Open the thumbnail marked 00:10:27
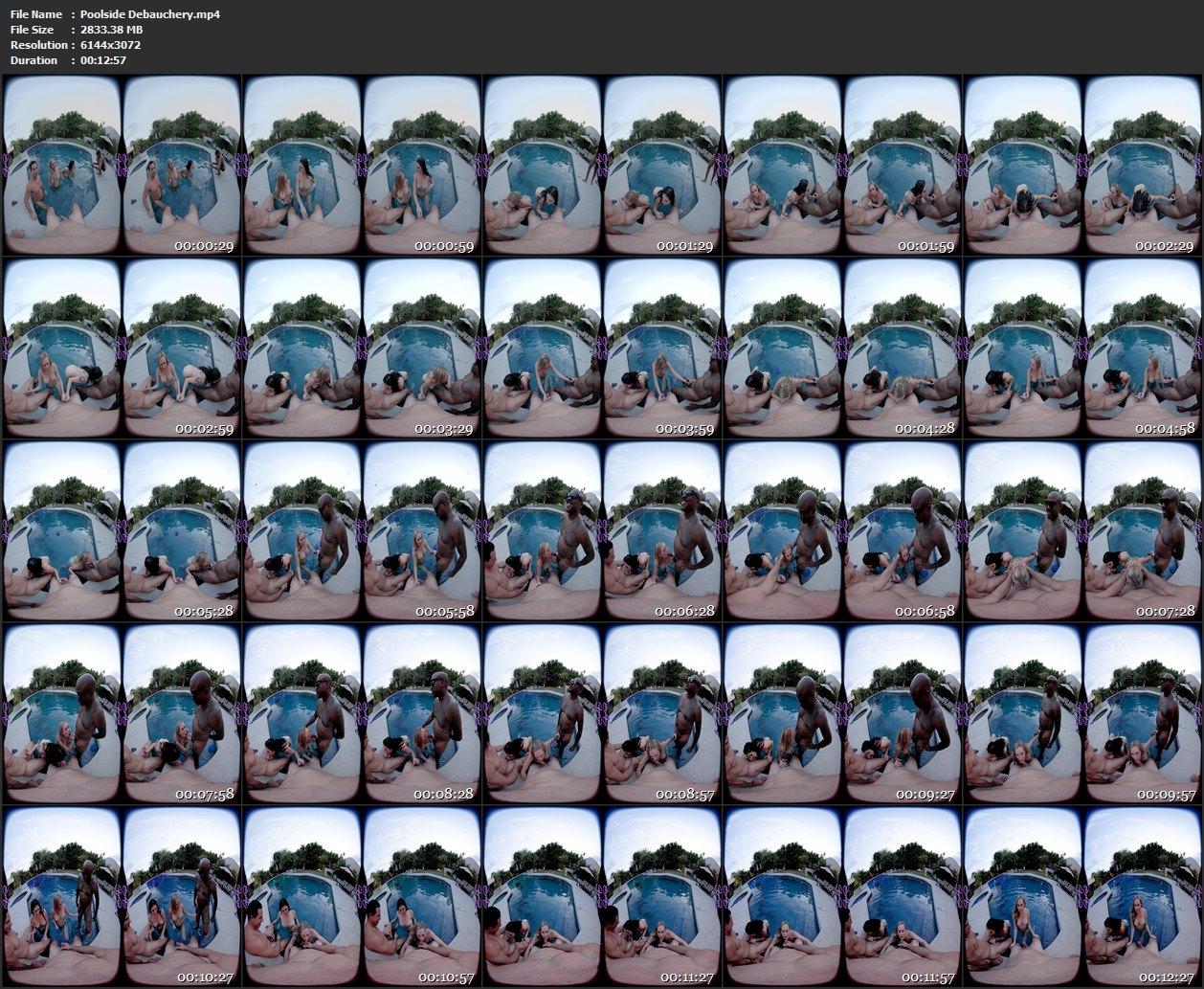The image size is (1204, 989). [121, 896]
